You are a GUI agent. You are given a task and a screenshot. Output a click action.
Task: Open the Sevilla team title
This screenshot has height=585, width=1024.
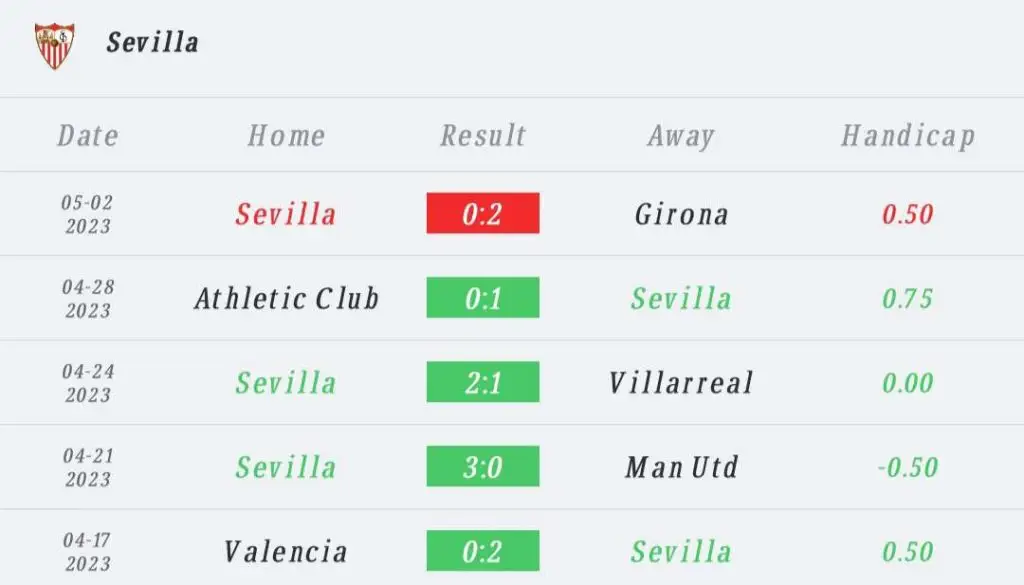click(x=153, y=42)
